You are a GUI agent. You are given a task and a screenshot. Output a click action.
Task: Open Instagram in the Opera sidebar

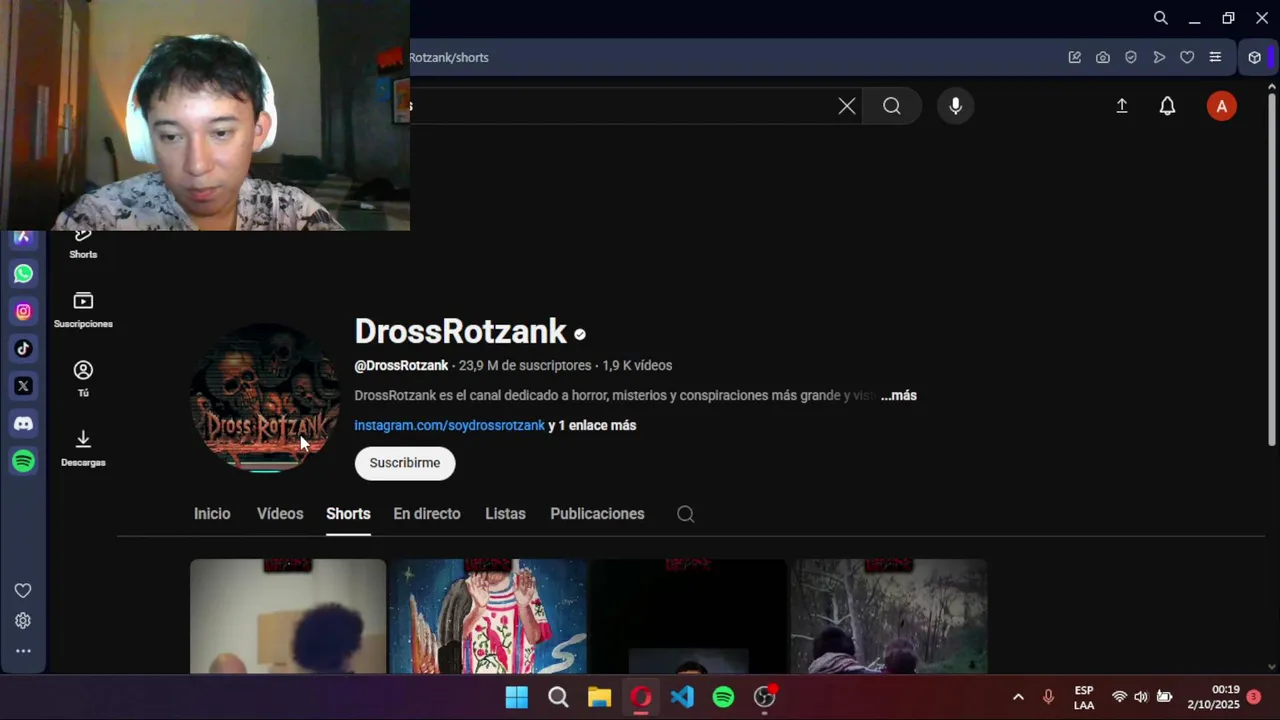click(23, 311)
